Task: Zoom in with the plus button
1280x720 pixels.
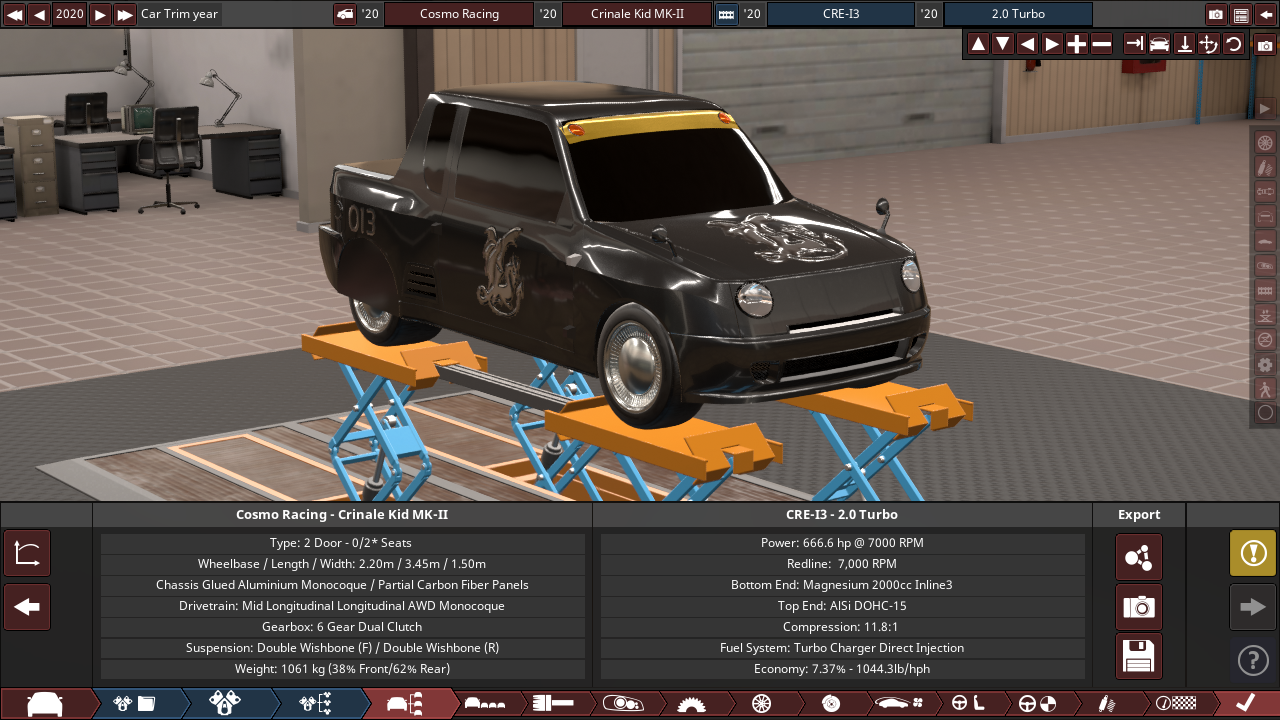Action: pyautogui.click(x=1076, y=44)
